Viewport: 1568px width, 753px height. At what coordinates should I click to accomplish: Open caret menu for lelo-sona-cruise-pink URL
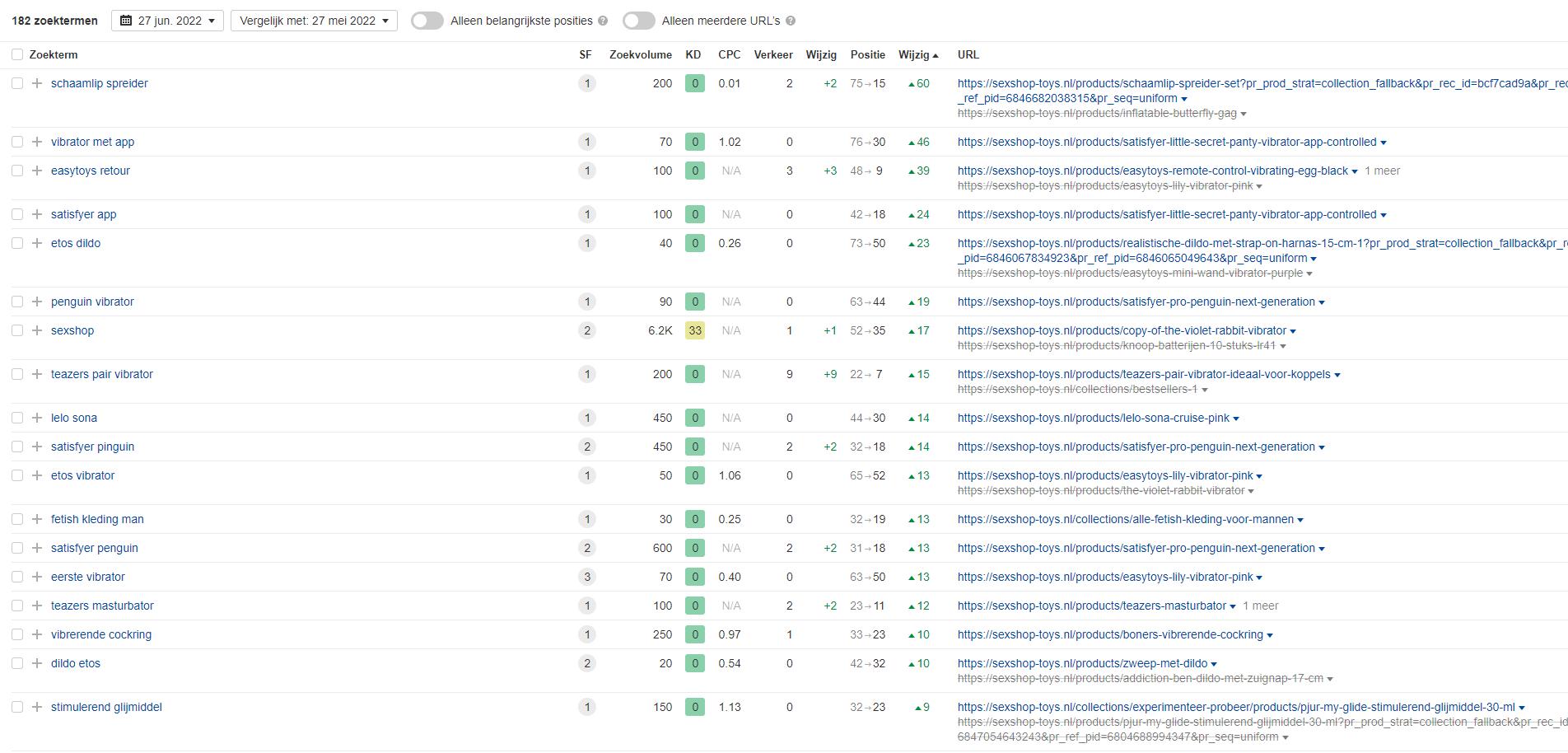click(x=1236, y=419)
